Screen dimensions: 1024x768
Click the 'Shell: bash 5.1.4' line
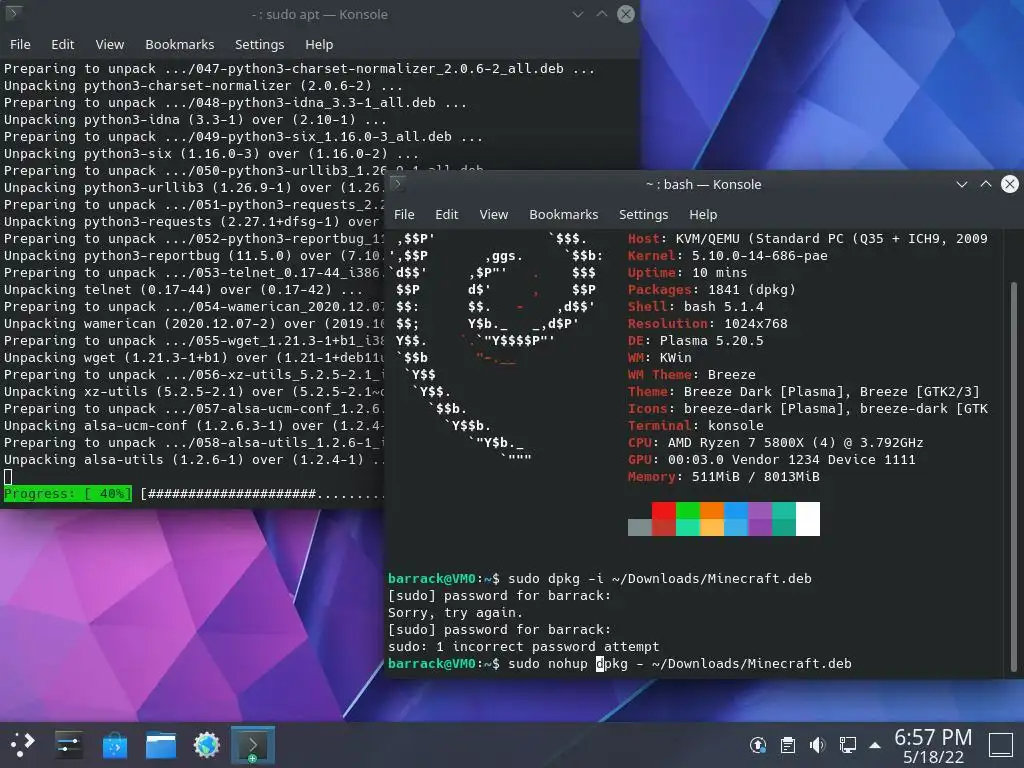(x=696, y=306)
